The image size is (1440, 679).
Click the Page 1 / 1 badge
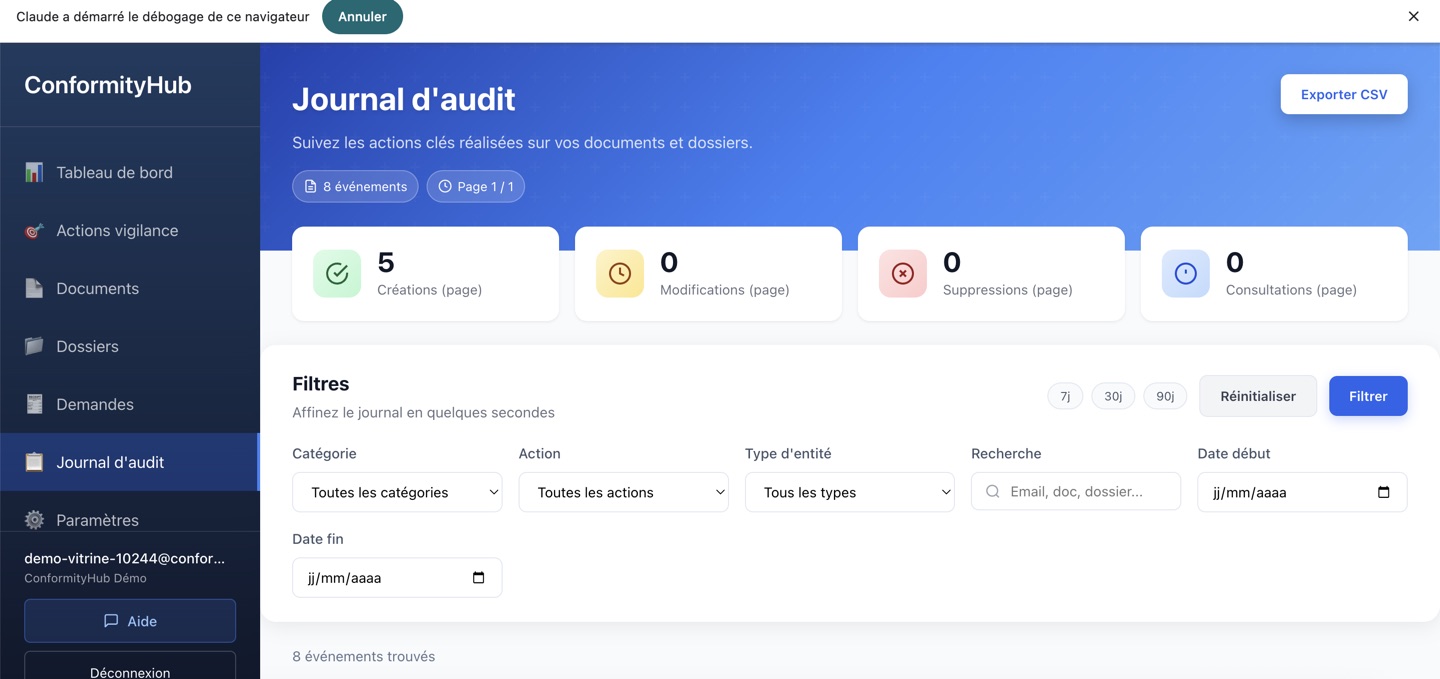476,187
